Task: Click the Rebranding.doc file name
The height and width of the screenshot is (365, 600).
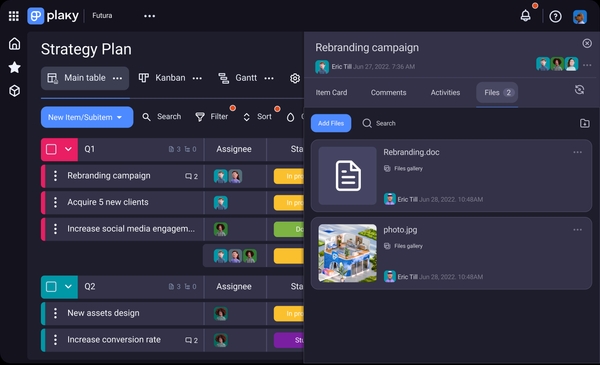Action: click(x=411, y=152)
